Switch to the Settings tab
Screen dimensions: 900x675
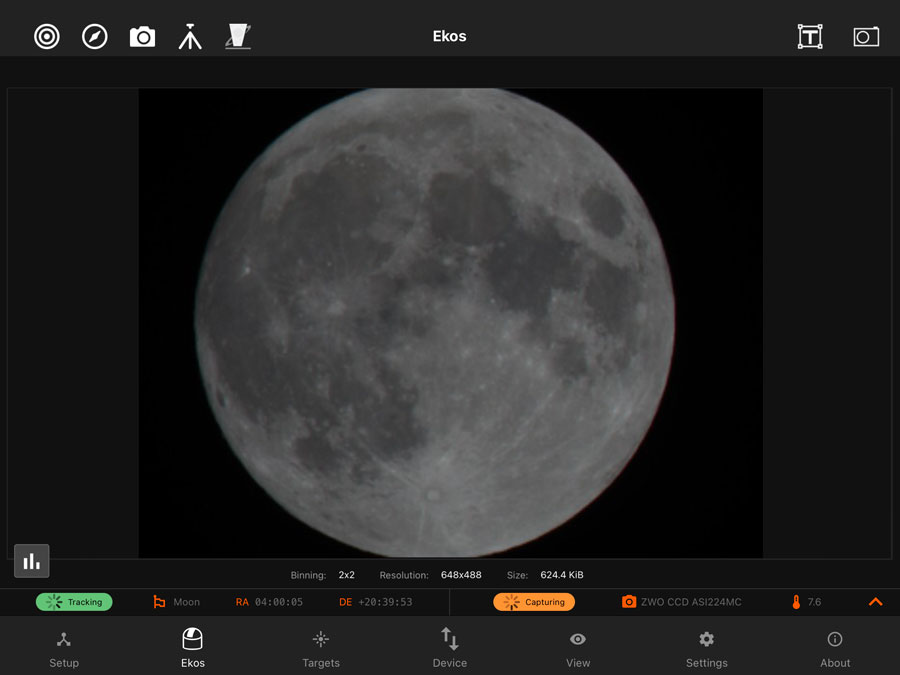point(707,649)
